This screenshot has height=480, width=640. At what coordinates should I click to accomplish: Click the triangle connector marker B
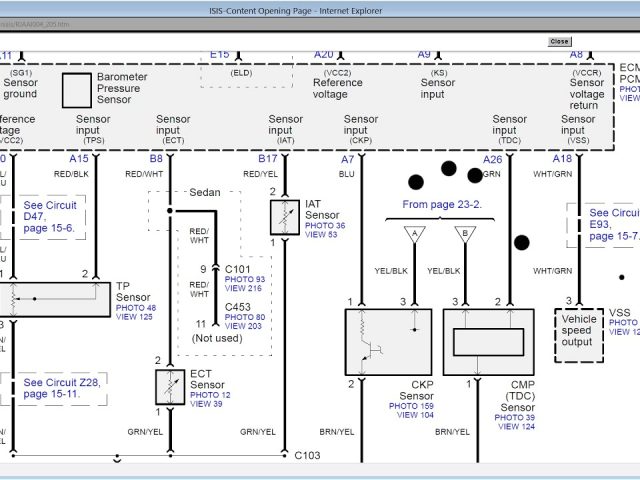point(462,234)
